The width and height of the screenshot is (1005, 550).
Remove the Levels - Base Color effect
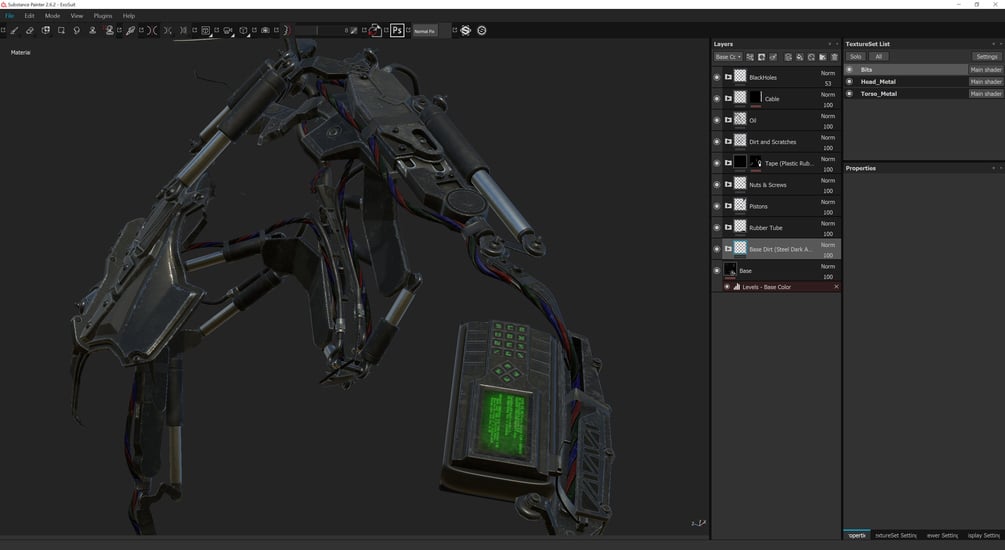click(x=836, y=287)
